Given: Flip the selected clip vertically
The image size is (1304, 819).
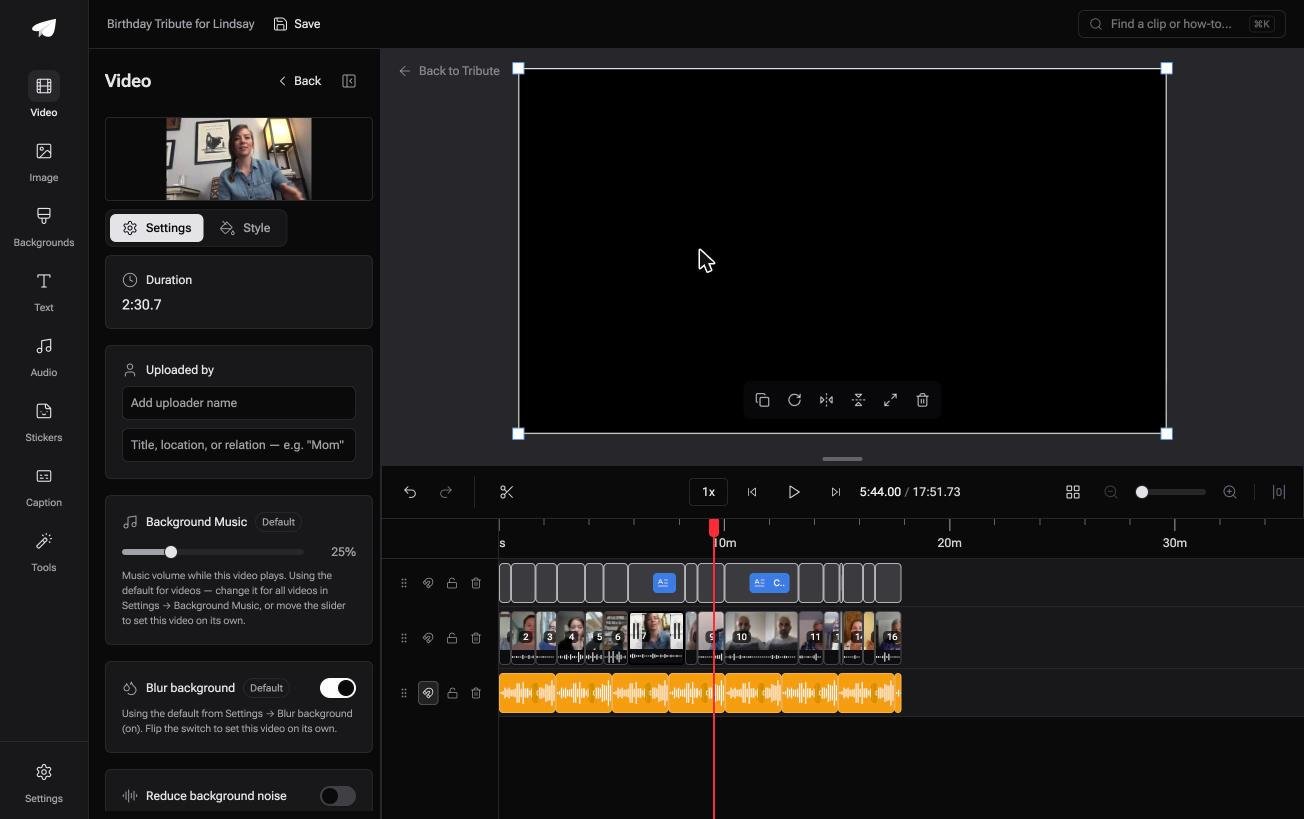Looking at the screenshot, I should [x=858, y=400].
